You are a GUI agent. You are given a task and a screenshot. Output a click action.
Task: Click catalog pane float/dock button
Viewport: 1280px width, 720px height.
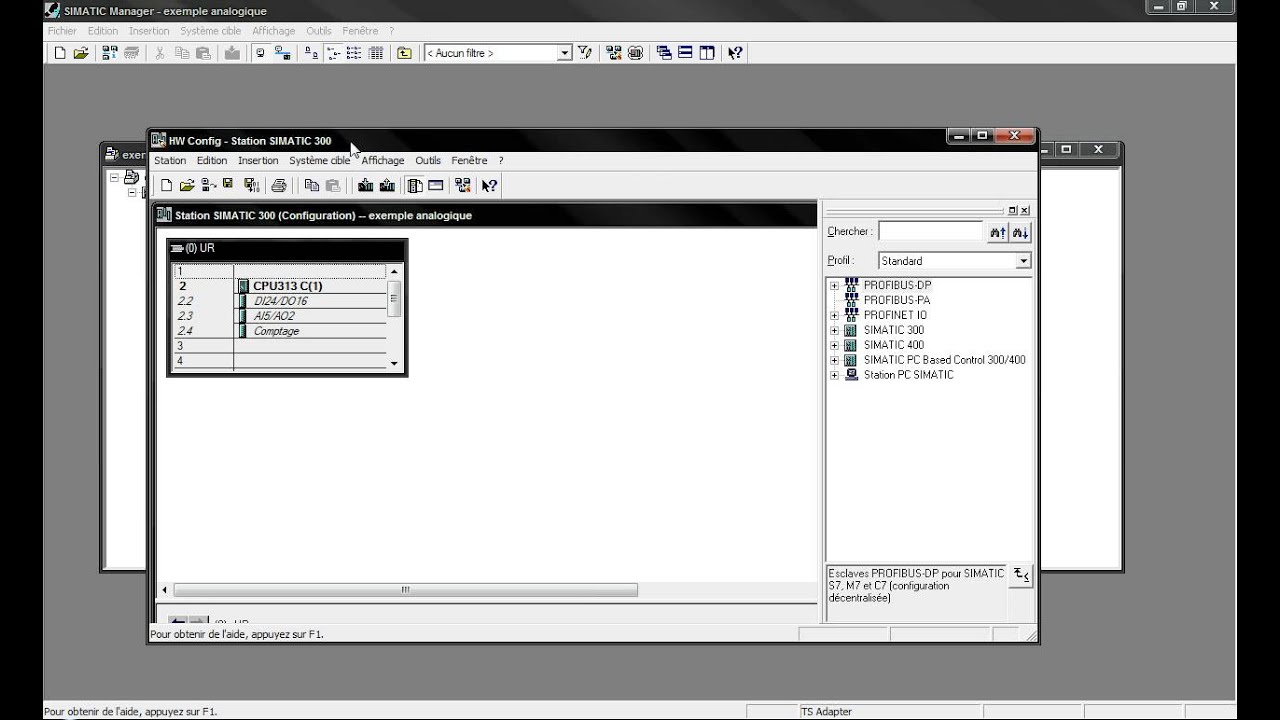[1012, 210]
